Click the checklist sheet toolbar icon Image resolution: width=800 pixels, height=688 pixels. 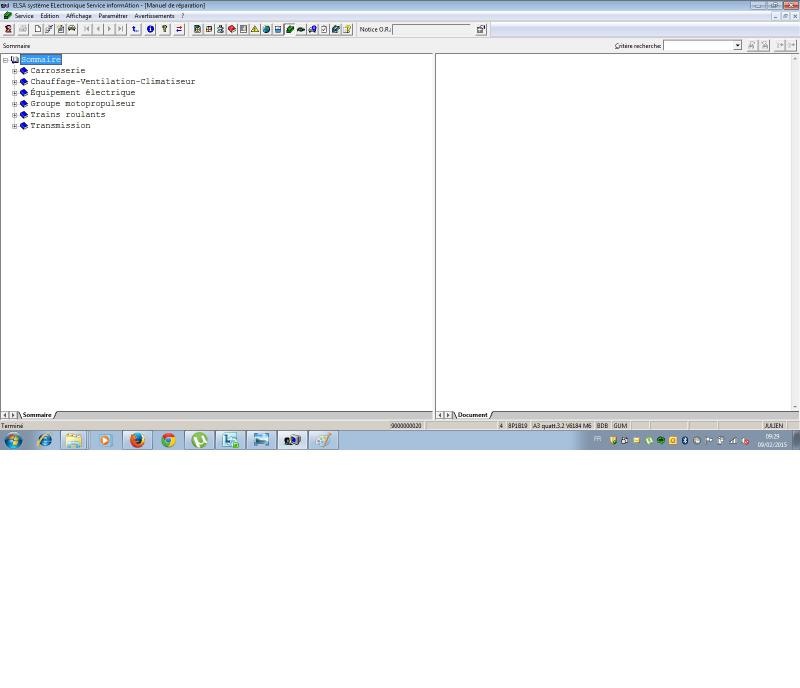[x=324, y=29]
